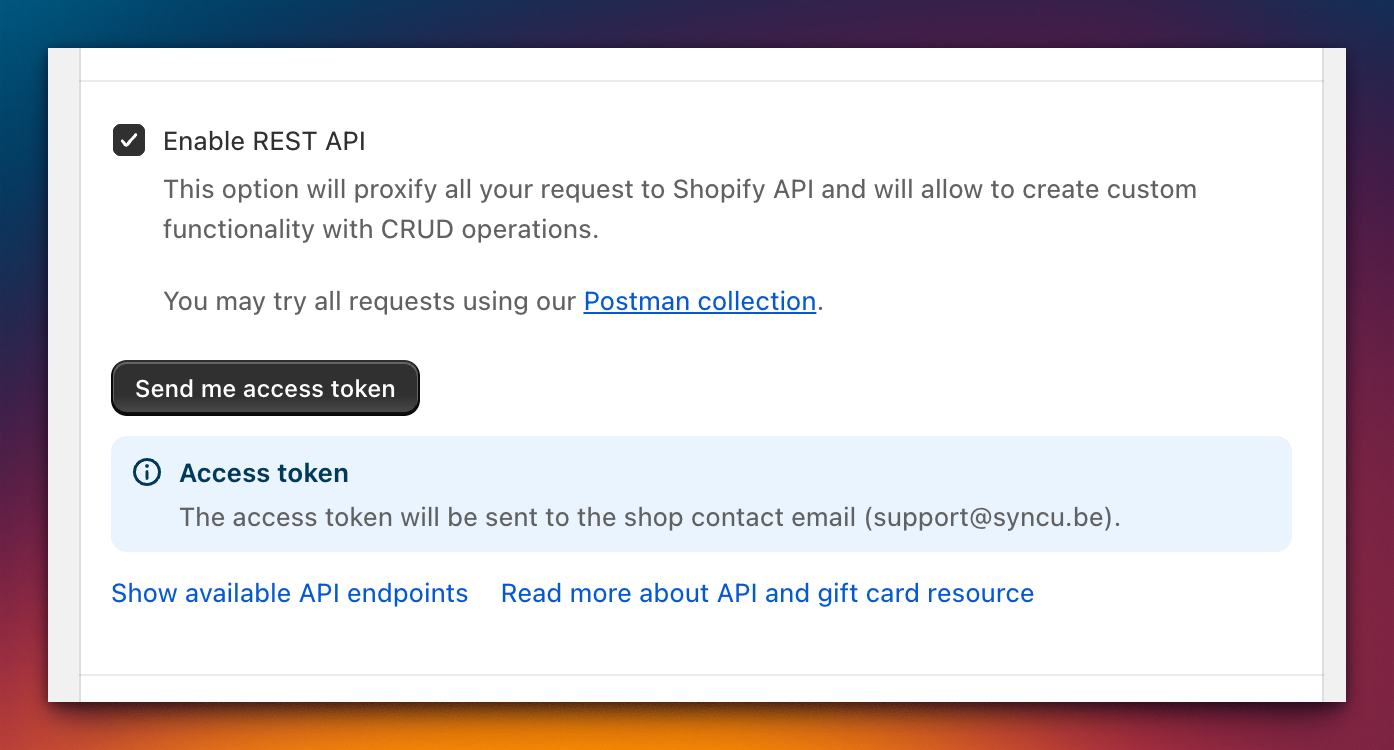1394x750 pixels.
Task: Select the information icon beside the bold heading
Action: pyautogui.click(x=146, y=471)
